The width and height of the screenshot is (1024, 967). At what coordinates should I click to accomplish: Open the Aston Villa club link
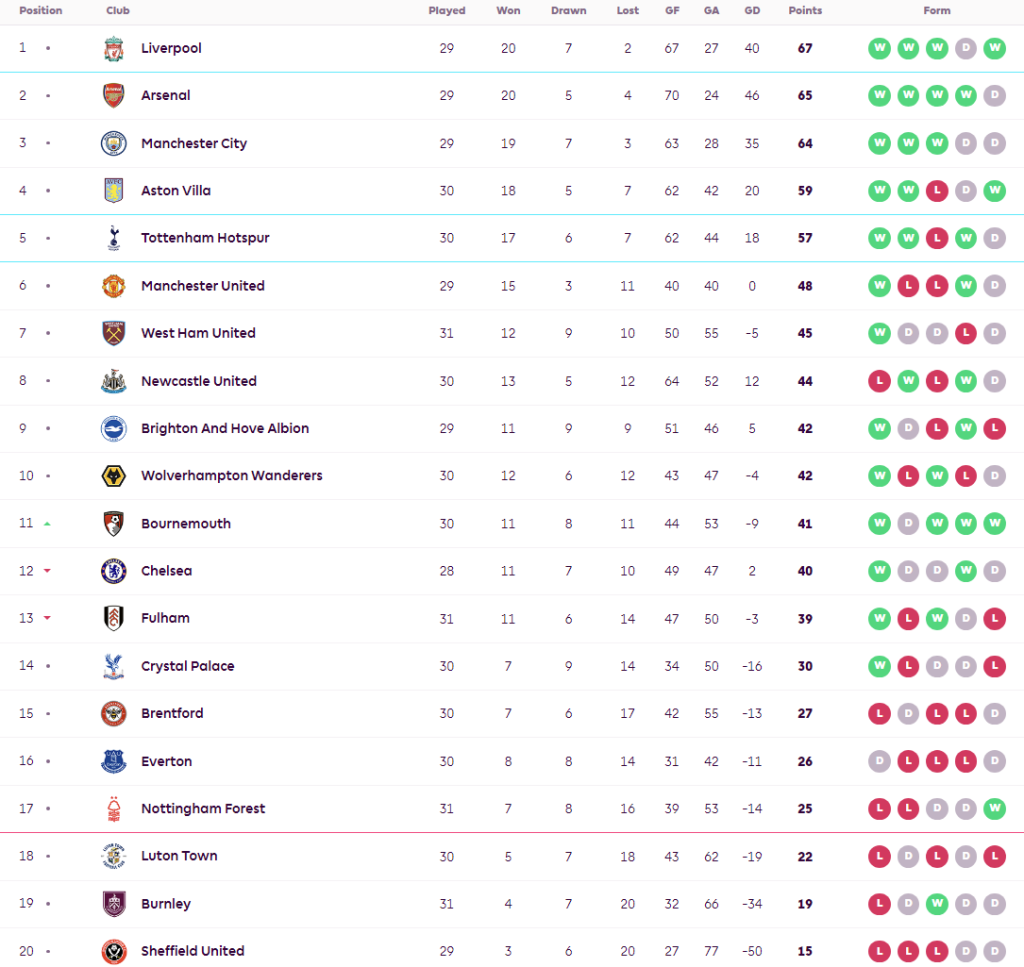point(176,190)
